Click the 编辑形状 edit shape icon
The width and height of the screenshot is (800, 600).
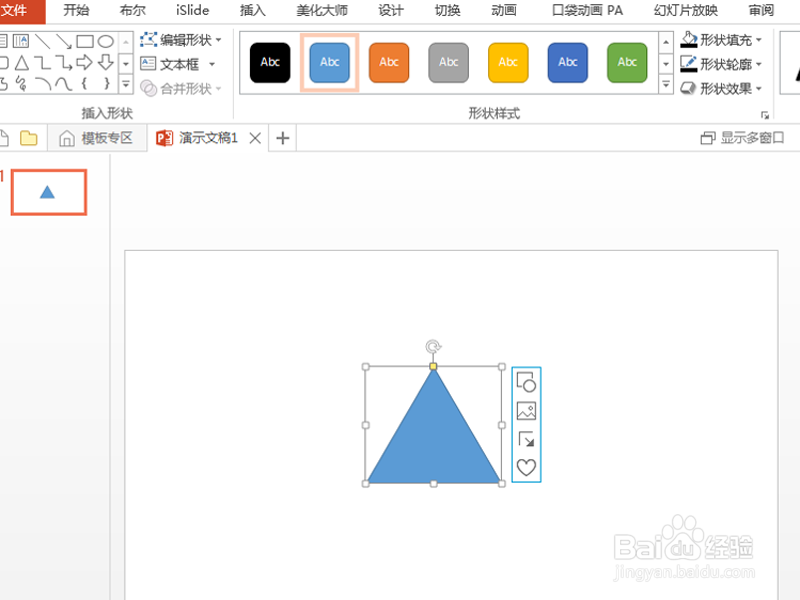click(x=148, y=39)
